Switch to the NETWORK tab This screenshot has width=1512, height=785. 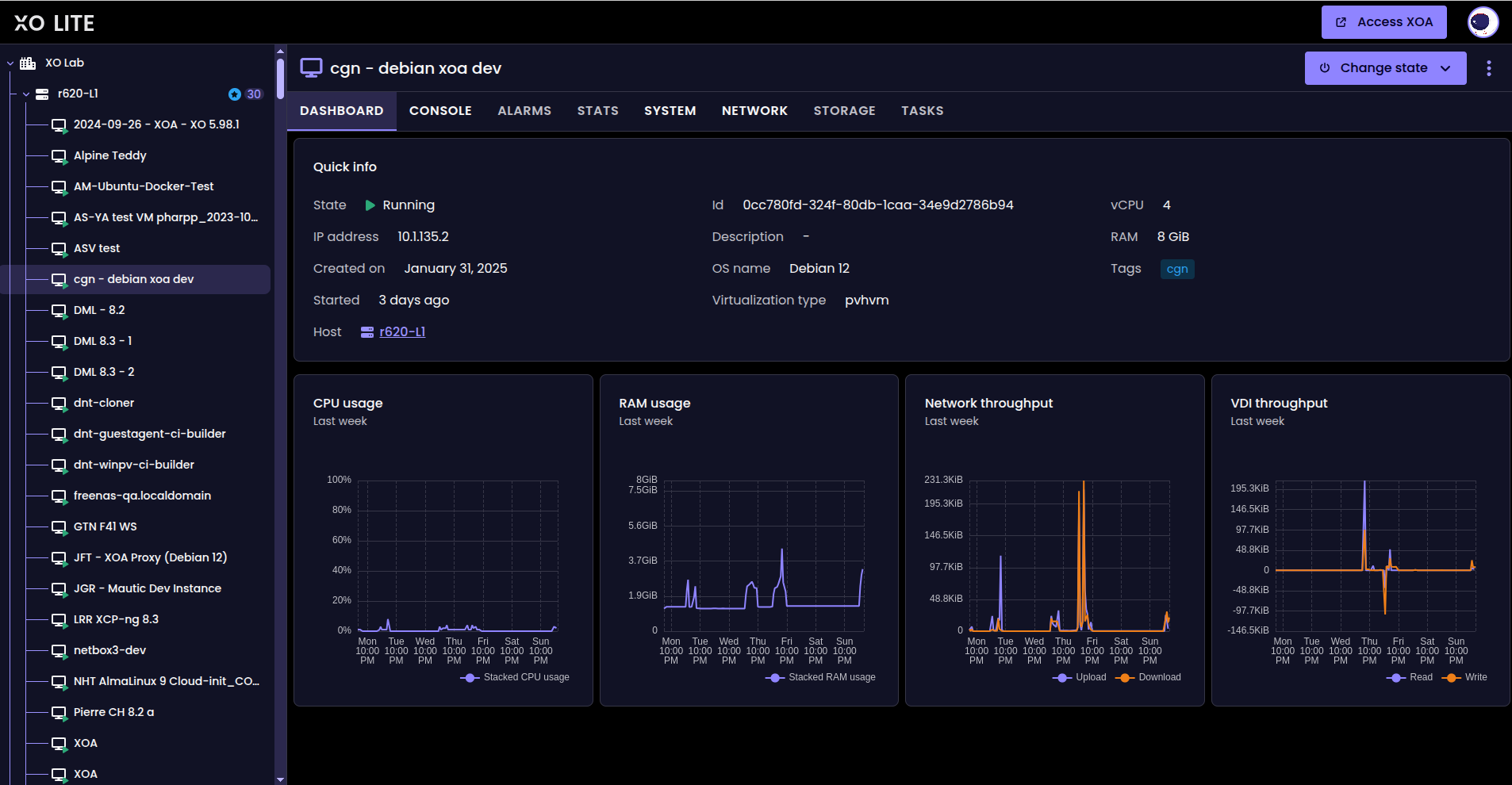click(x=754, y=111)
